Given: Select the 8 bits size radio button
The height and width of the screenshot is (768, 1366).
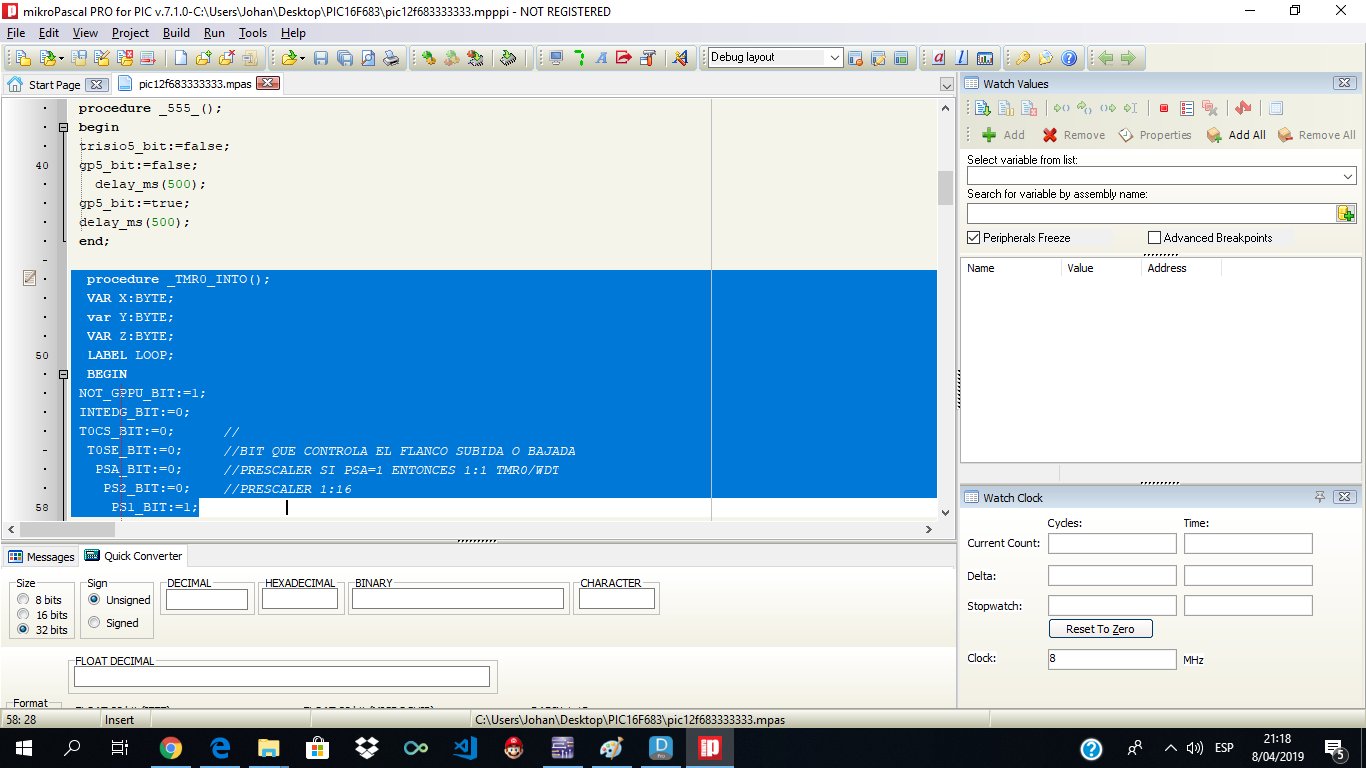Looking at the screenshot, I should 23,600.
